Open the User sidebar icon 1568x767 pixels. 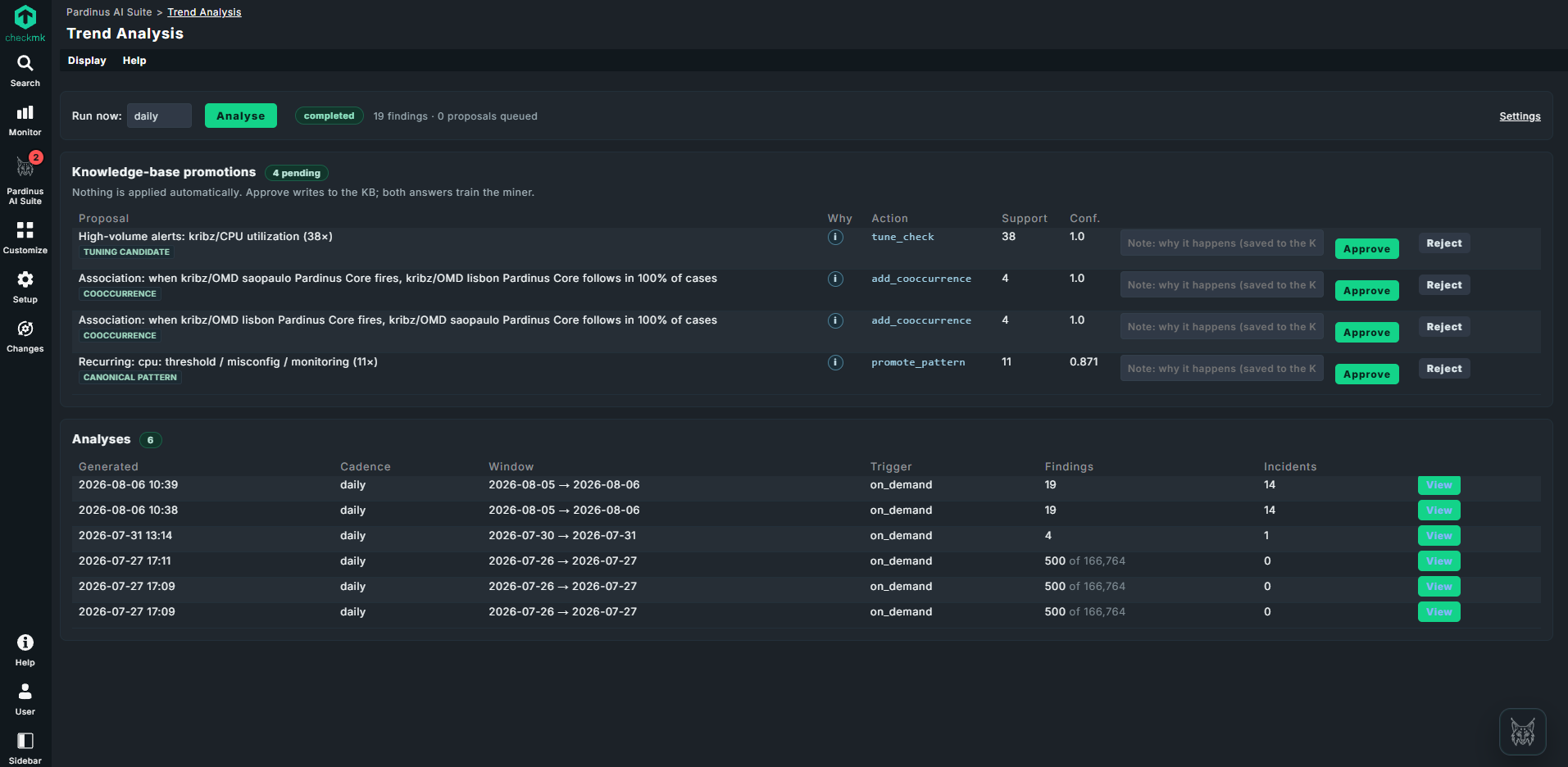[25, 699]
